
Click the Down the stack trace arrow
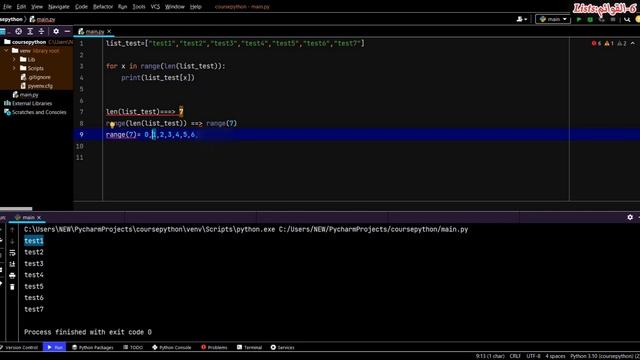[x=12, y=241]
